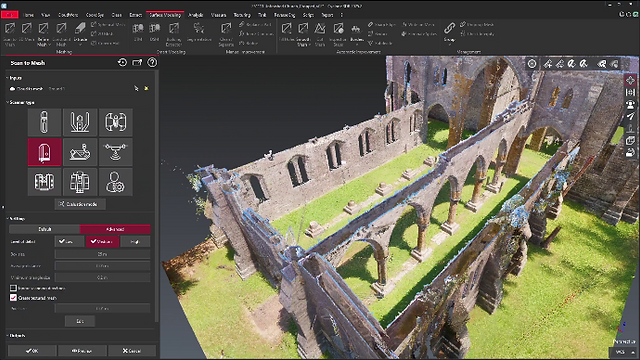Click the Preview button
The image size is (640, 360).
pyautogui.click(x=82, y=351)
